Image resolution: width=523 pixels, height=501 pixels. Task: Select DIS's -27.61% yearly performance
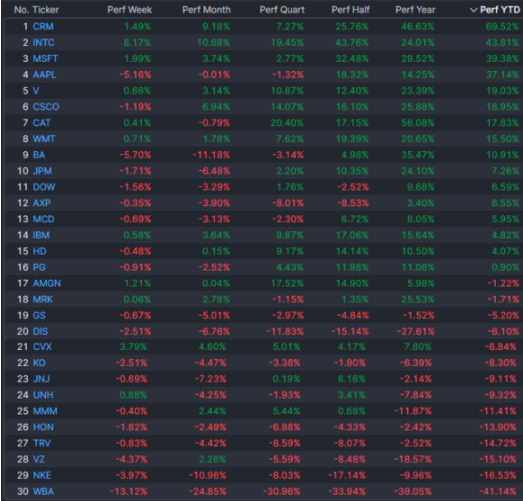pyautogui.click(x=416, y=331)
